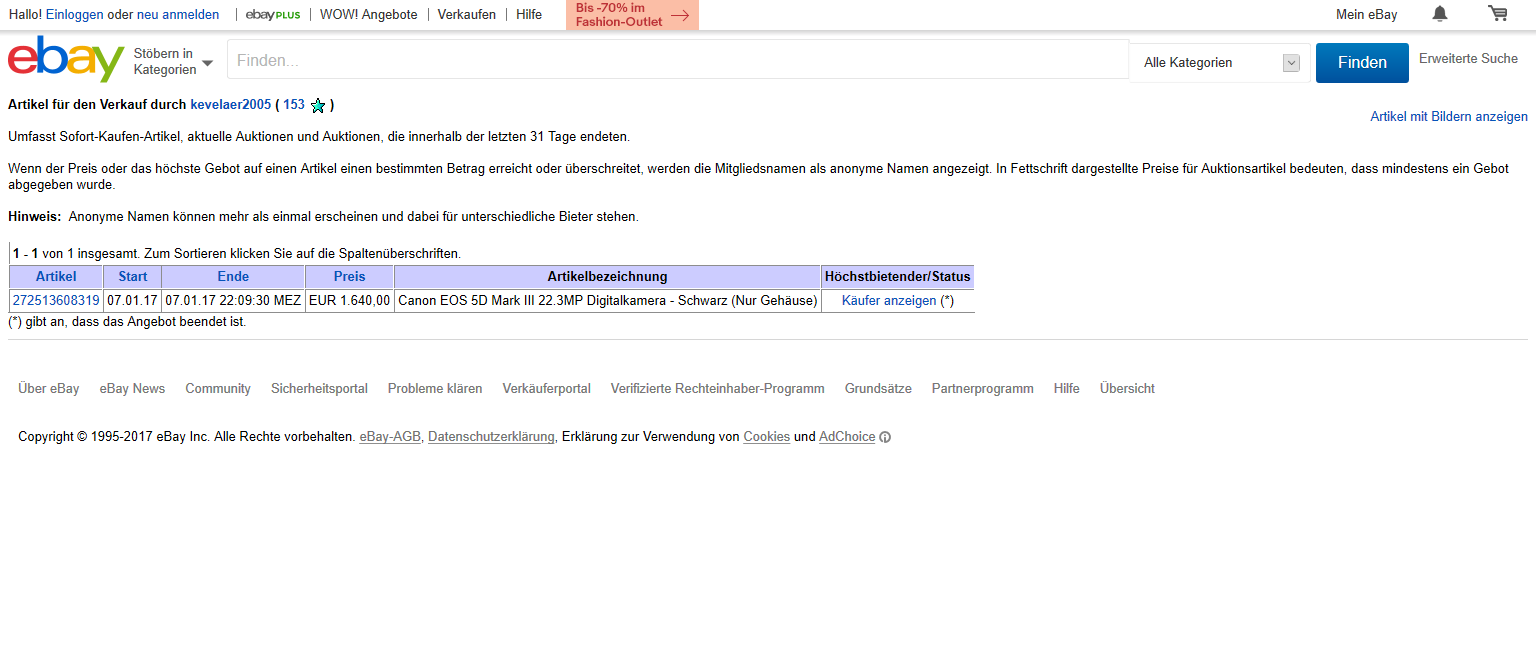Viewport: 1536px width, 654px height.
Task: Open the 'AdChoice' link
Action: 847,437
